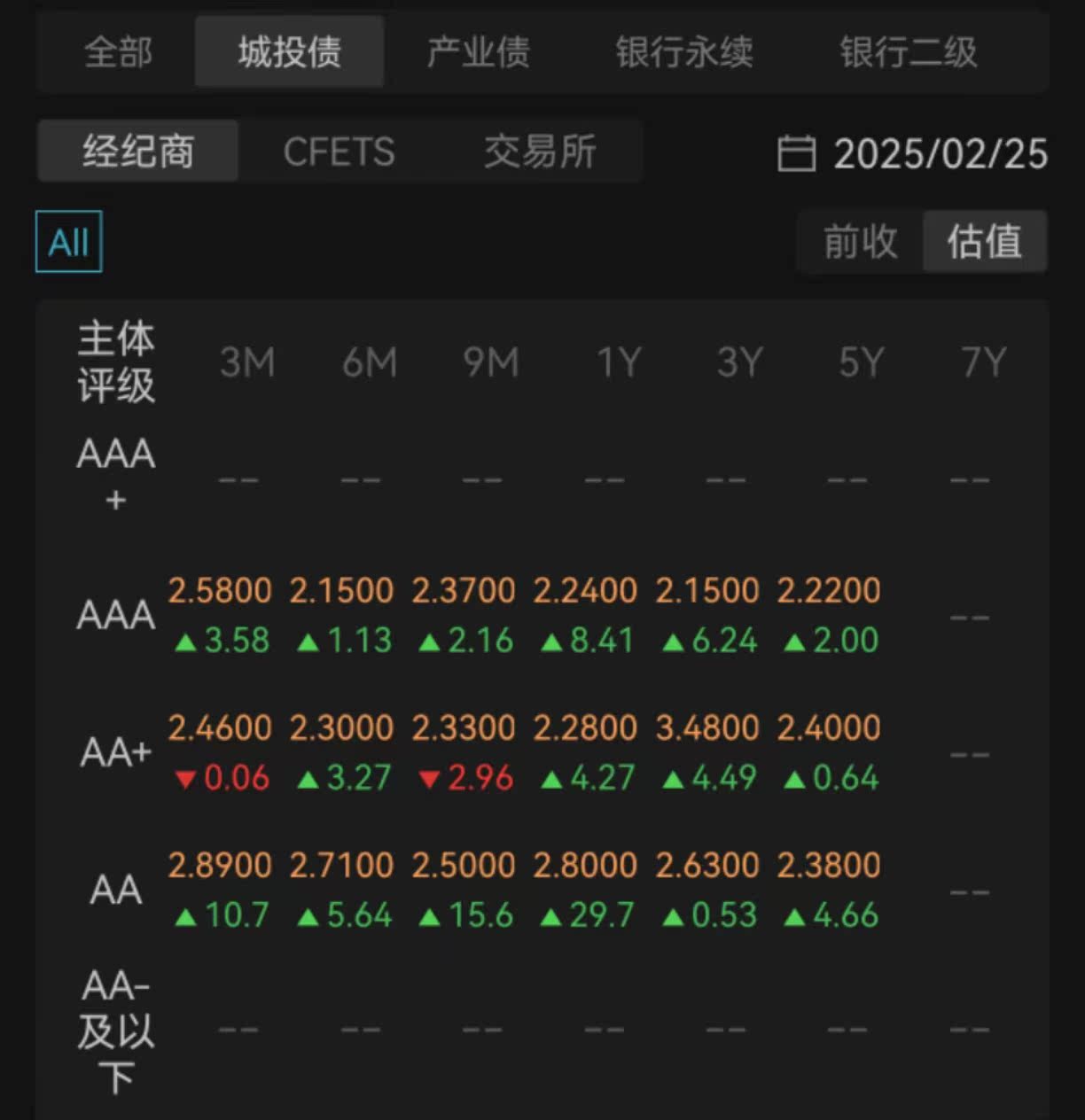Click the 7Y column header
Viewport: 1085px width, 1120px height.
[984, 362]
